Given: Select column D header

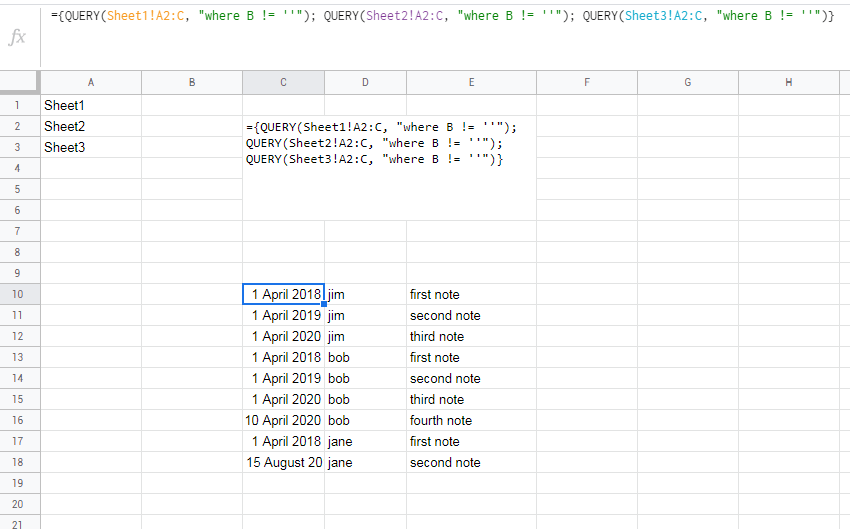Looking at the screenshot, I should click(365, 82).
